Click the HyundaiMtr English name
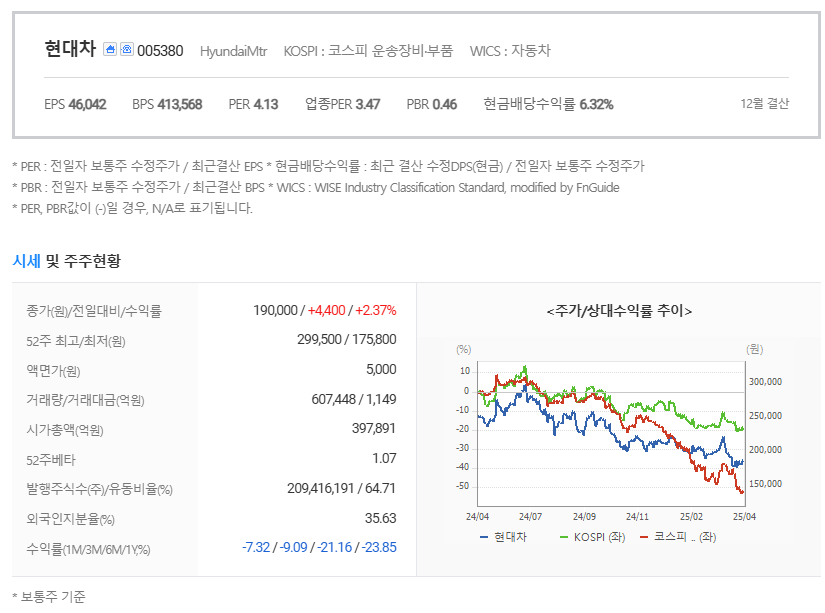 point(234,51)
